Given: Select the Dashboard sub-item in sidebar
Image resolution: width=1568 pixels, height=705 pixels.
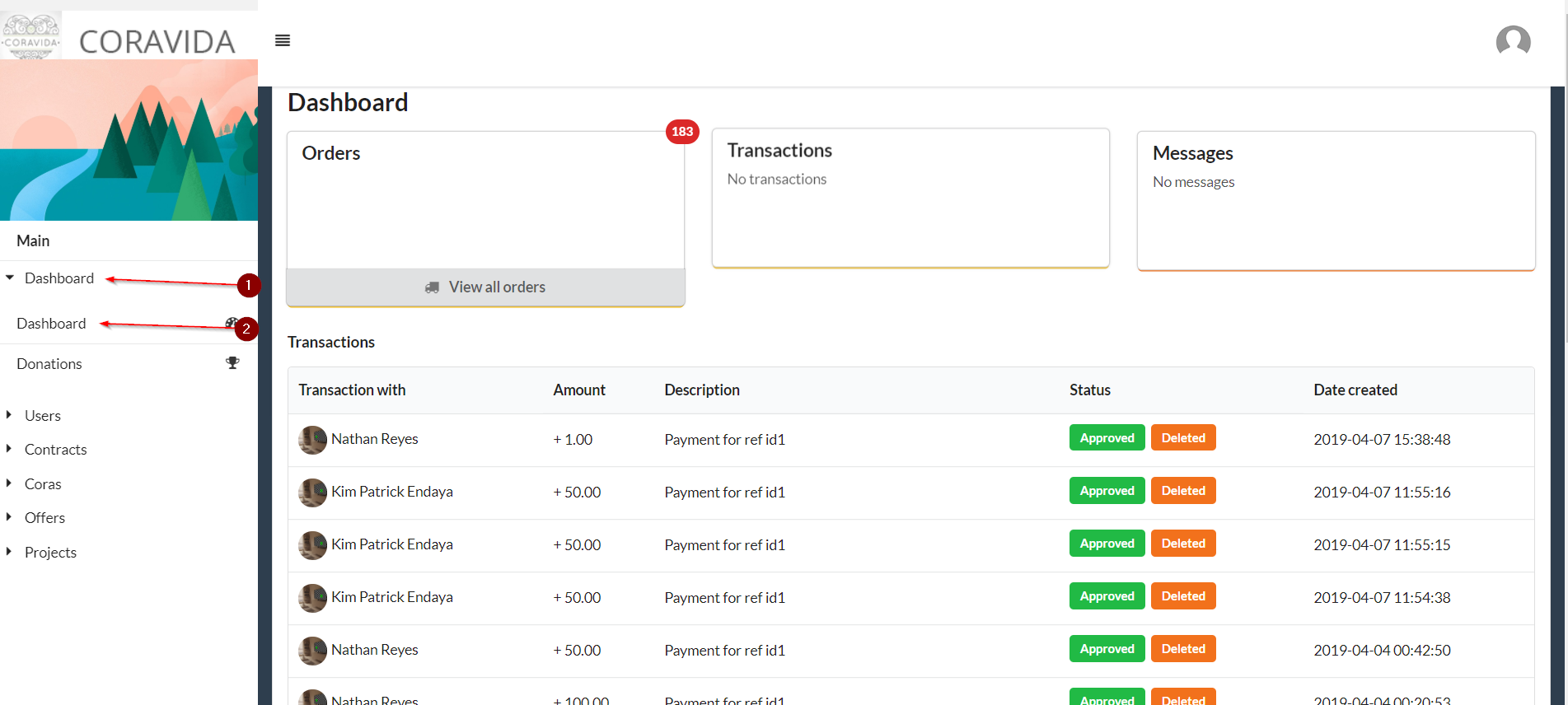Looking at the screenshot, I should tap(51, 324).
